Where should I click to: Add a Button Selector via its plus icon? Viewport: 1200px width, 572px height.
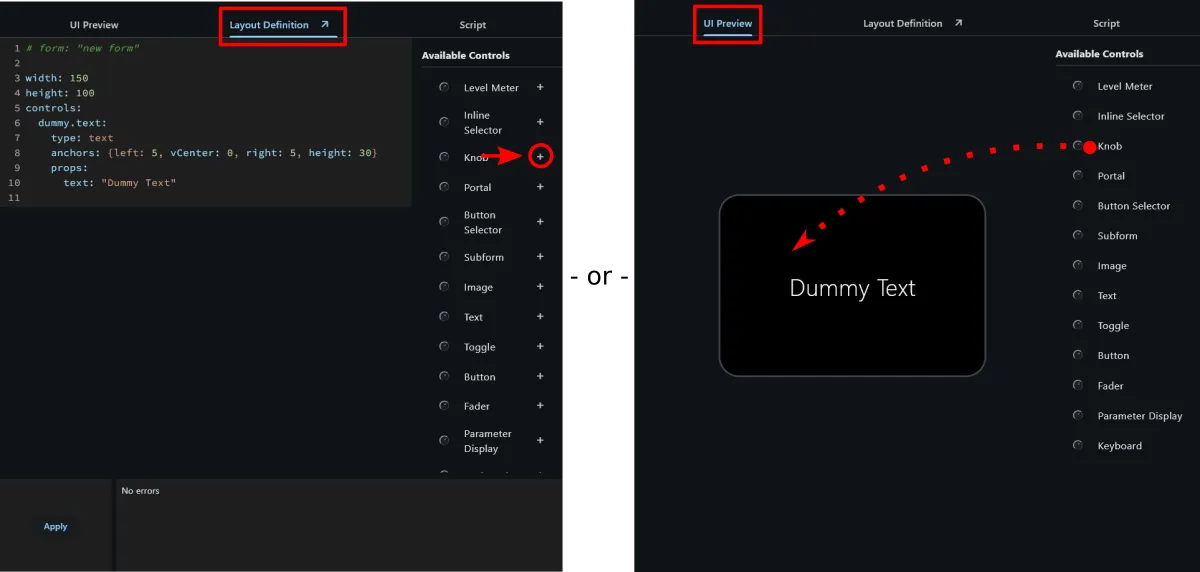click(540, 222)
